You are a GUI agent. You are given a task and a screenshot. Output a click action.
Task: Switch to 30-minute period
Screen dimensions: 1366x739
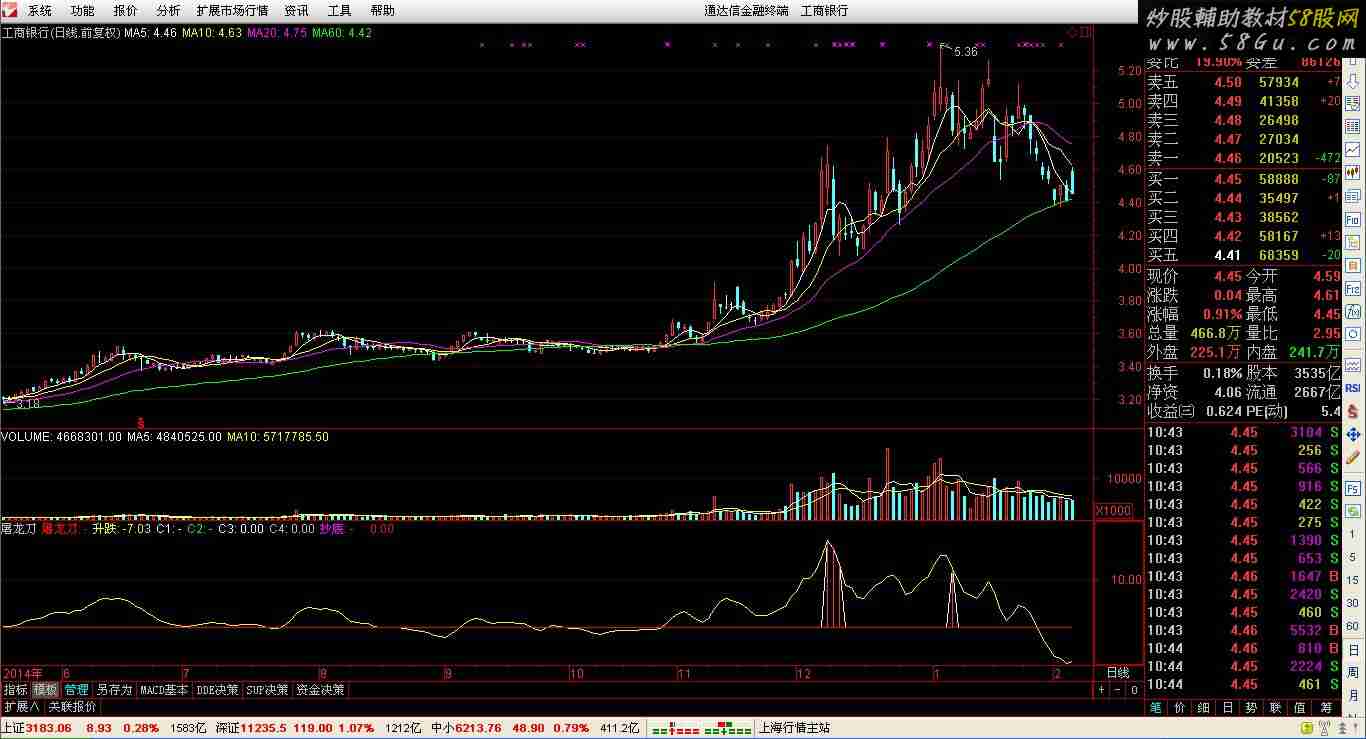1353,602
